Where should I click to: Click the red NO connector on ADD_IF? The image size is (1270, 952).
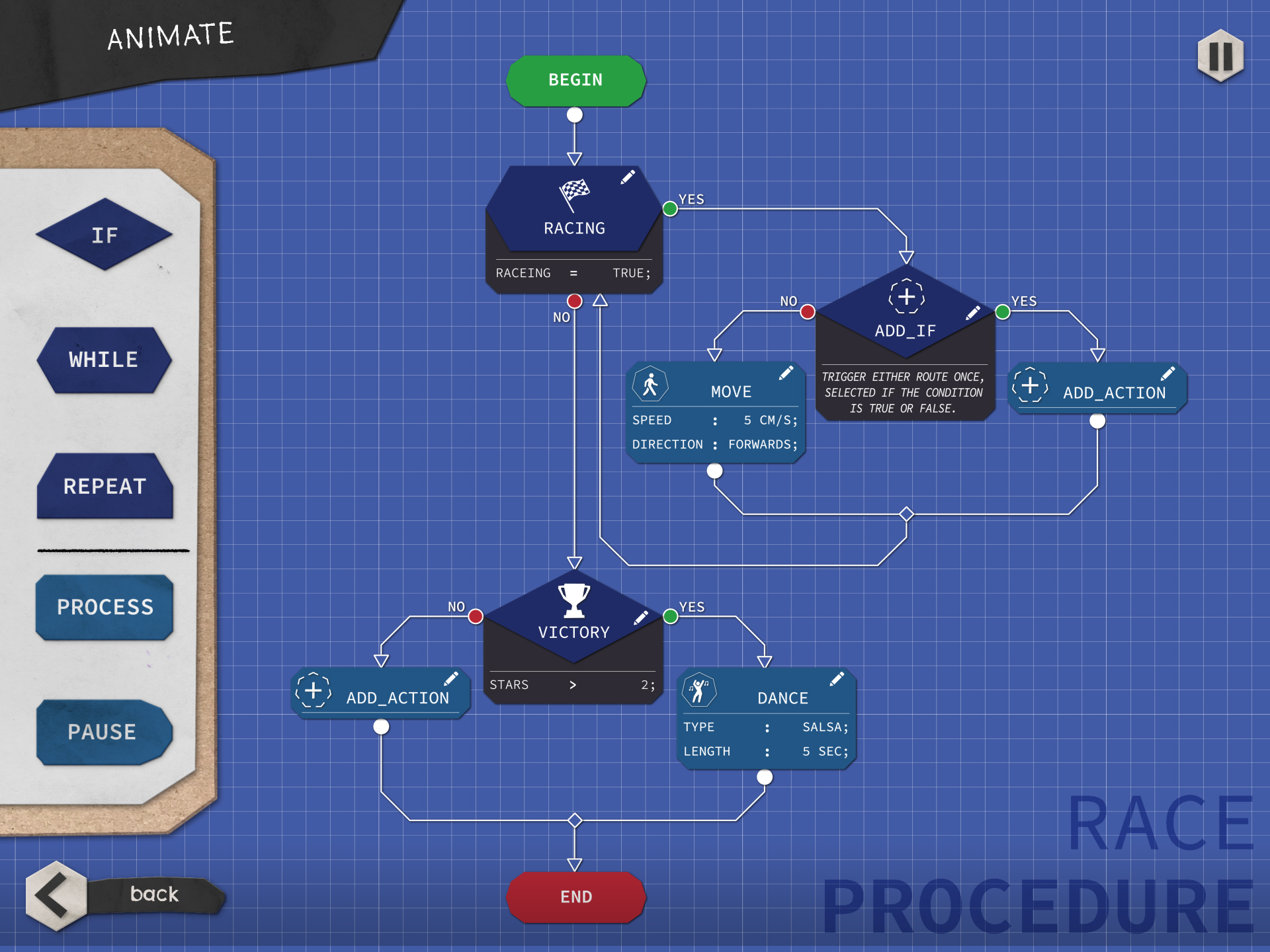[808, 312]
